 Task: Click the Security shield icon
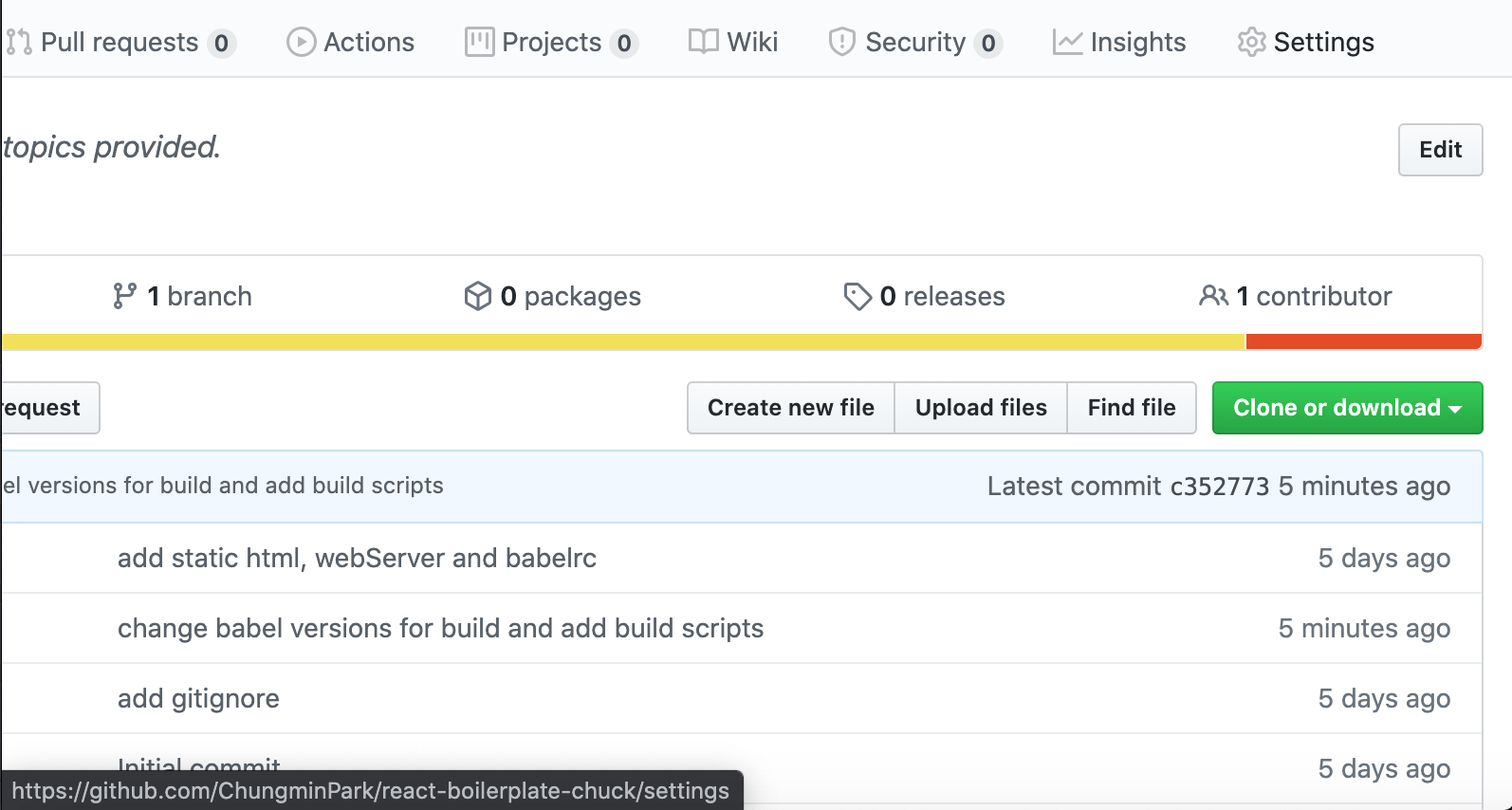point(841,42)
